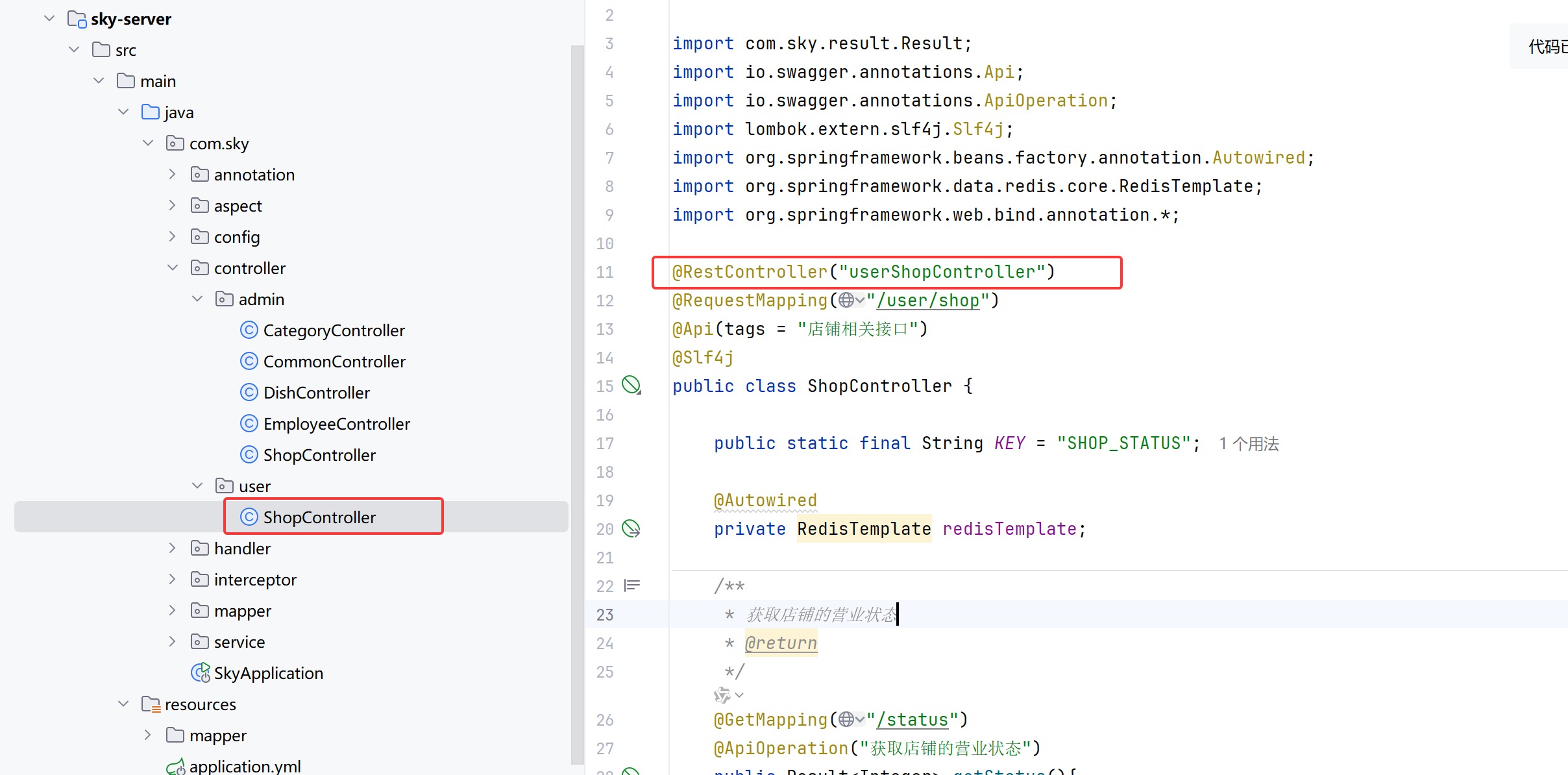Screen dimensions: 1568x775
Task: Expand the mapper folder under resources
Action: click(x=148, y=735)
